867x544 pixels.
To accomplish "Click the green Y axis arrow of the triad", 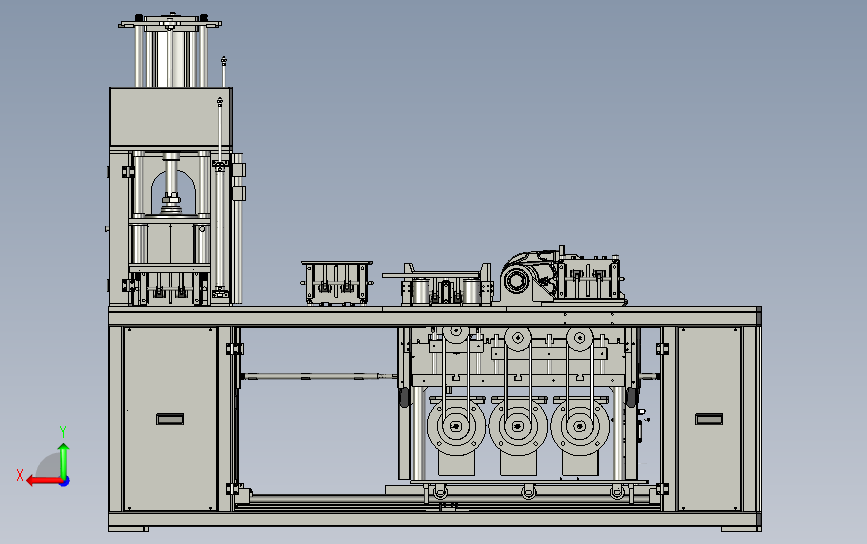I will click(x=64, y=460).
